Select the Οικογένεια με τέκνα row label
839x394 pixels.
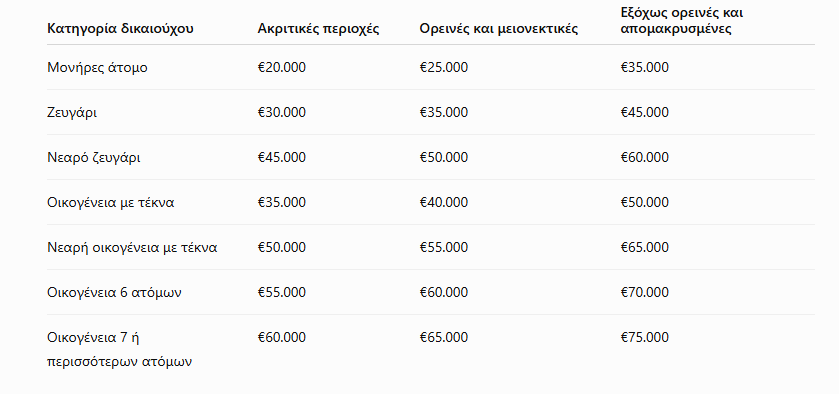(x=111, y=202)
